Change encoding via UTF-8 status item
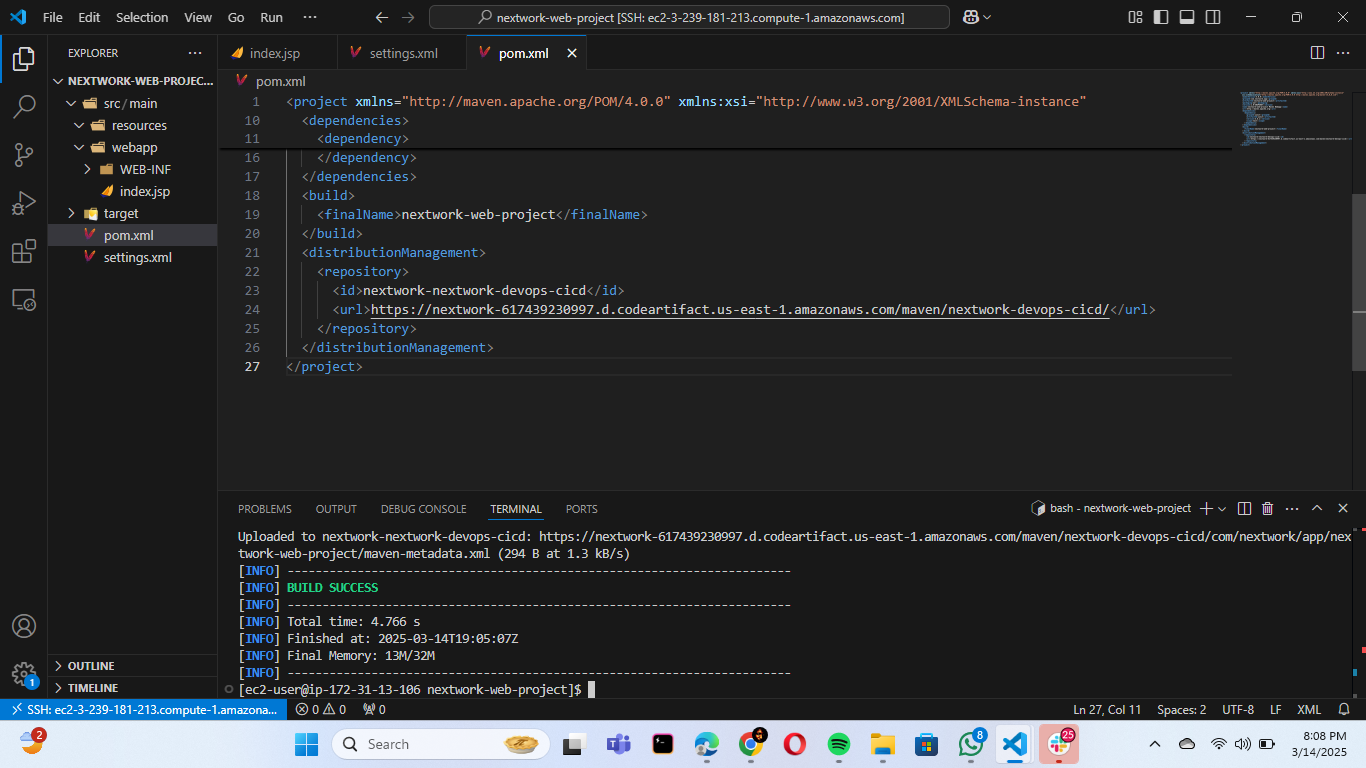The height and width of the screenshot is (768, 1366). [1237, 709]
